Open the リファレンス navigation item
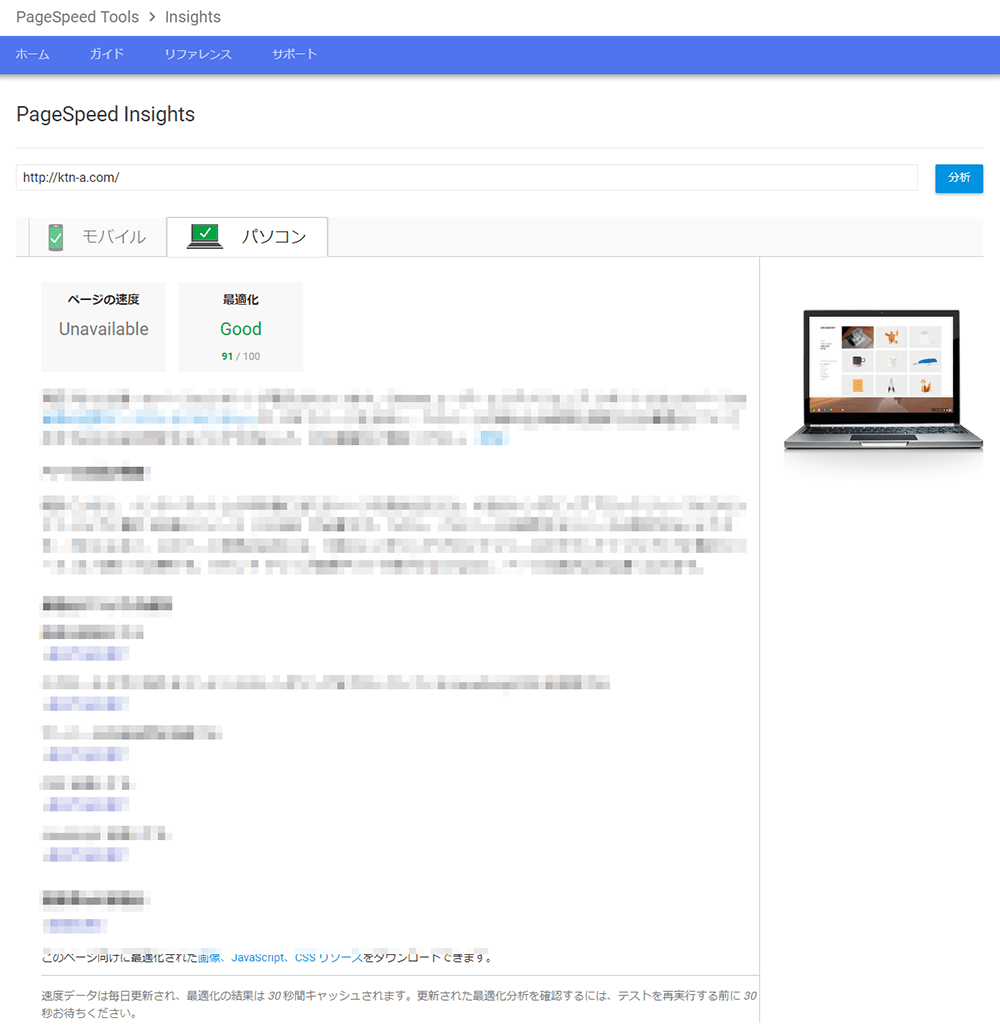 click(198, 55)
